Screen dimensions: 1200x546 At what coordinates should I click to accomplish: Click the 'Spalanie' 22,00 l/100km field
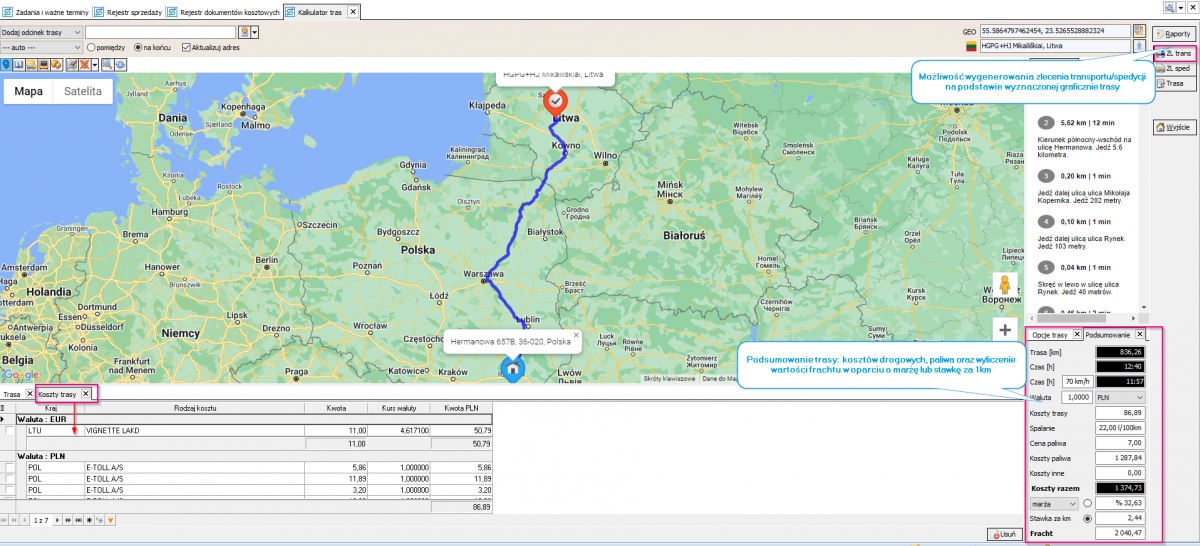[x=1120, y=427]
